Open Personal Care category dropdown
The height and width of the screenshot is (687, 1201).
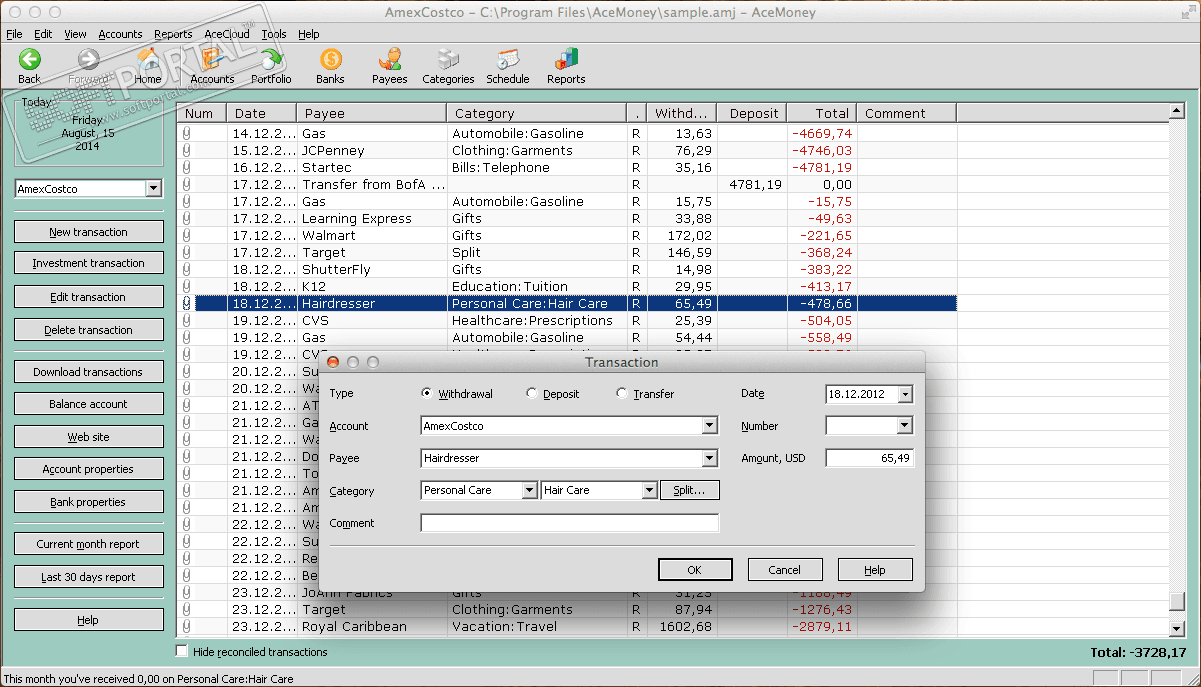click(530, 490)
